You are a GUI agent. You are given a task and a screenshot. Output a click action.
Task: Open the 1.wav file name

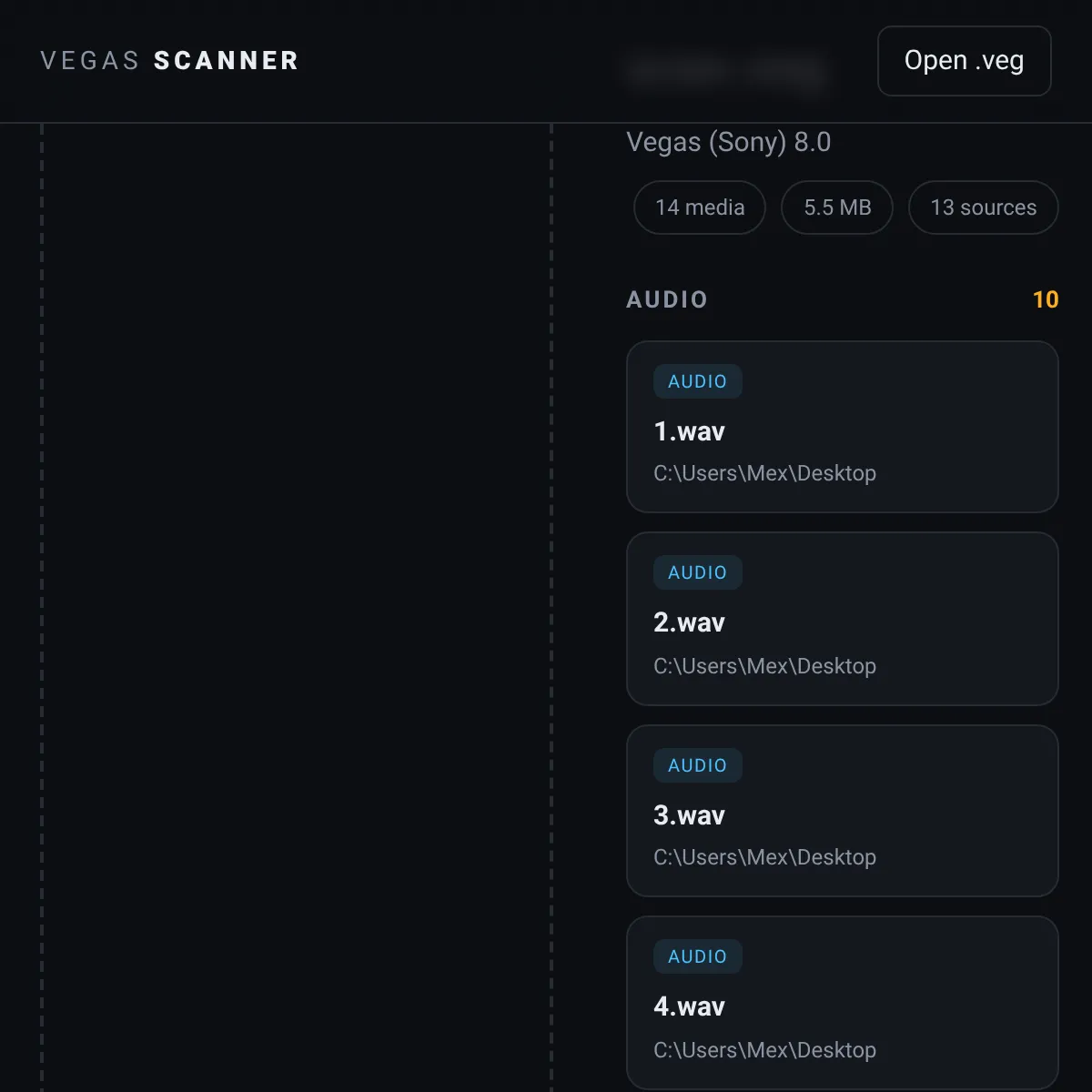tap(689, 431)
